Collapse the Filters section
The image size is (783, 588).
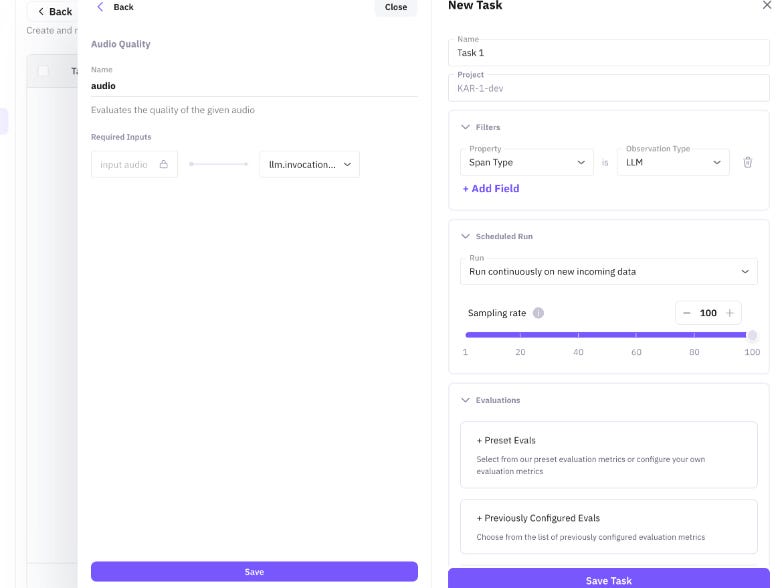pyautogui.click(x=465, y=127)
